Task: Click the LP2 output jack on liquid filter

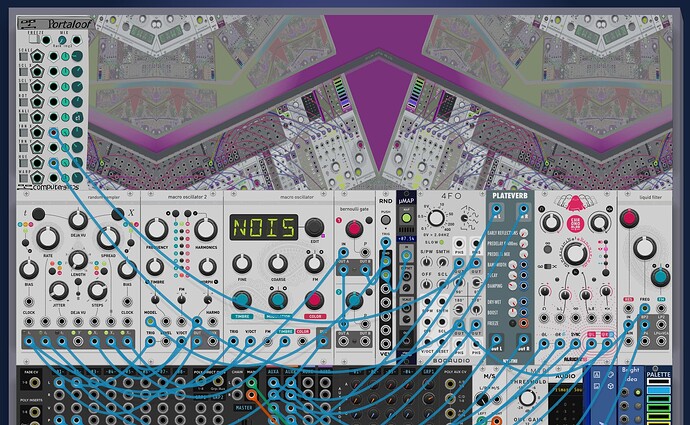Action: coord(661,325)
